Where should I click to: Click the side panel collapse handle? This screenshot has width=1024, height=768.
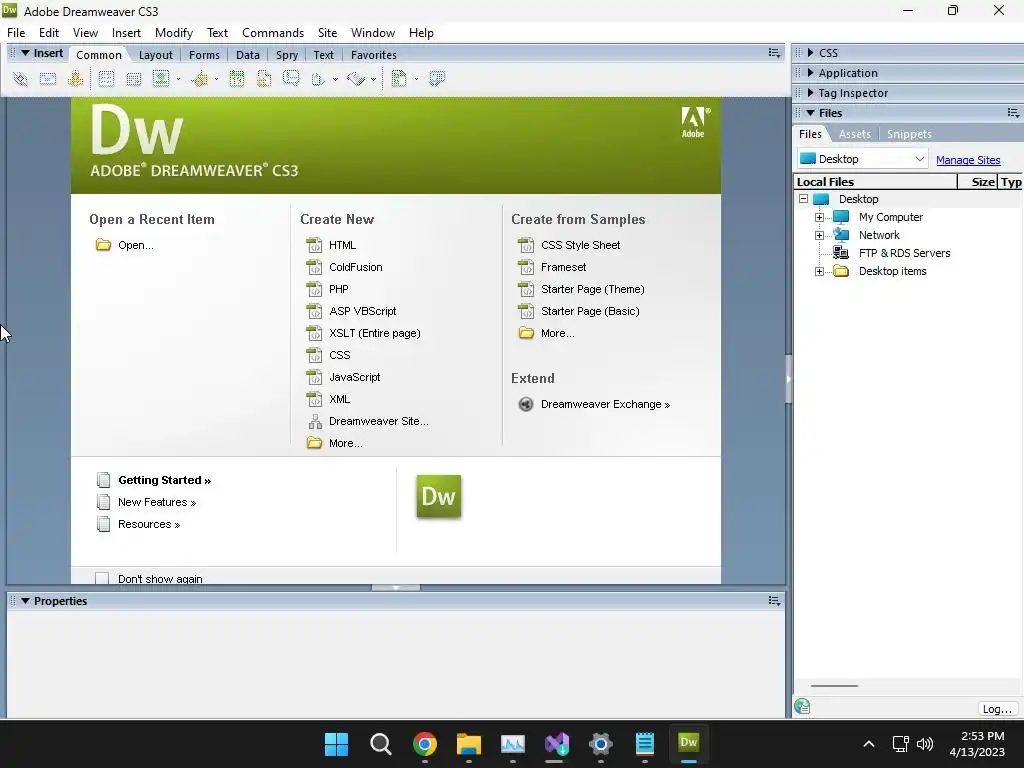click(788, 379)
